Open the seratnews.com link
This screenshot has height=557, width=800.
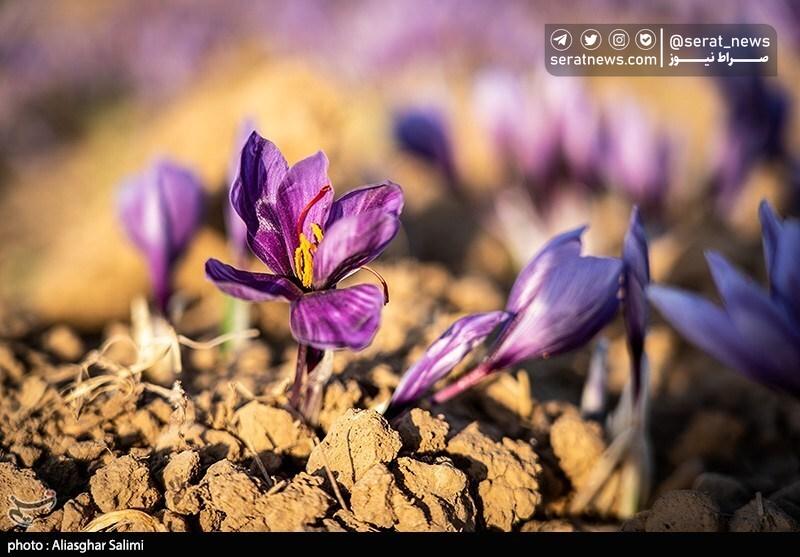[x=602, y=61]
